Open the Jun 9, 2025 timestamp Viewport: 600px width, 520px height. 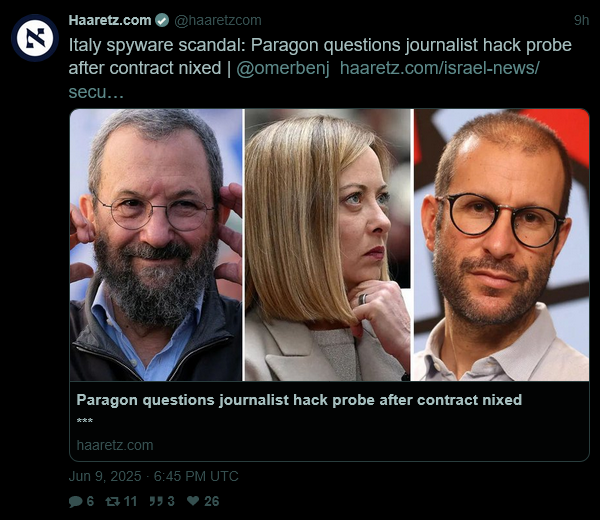tap(153, 476)
